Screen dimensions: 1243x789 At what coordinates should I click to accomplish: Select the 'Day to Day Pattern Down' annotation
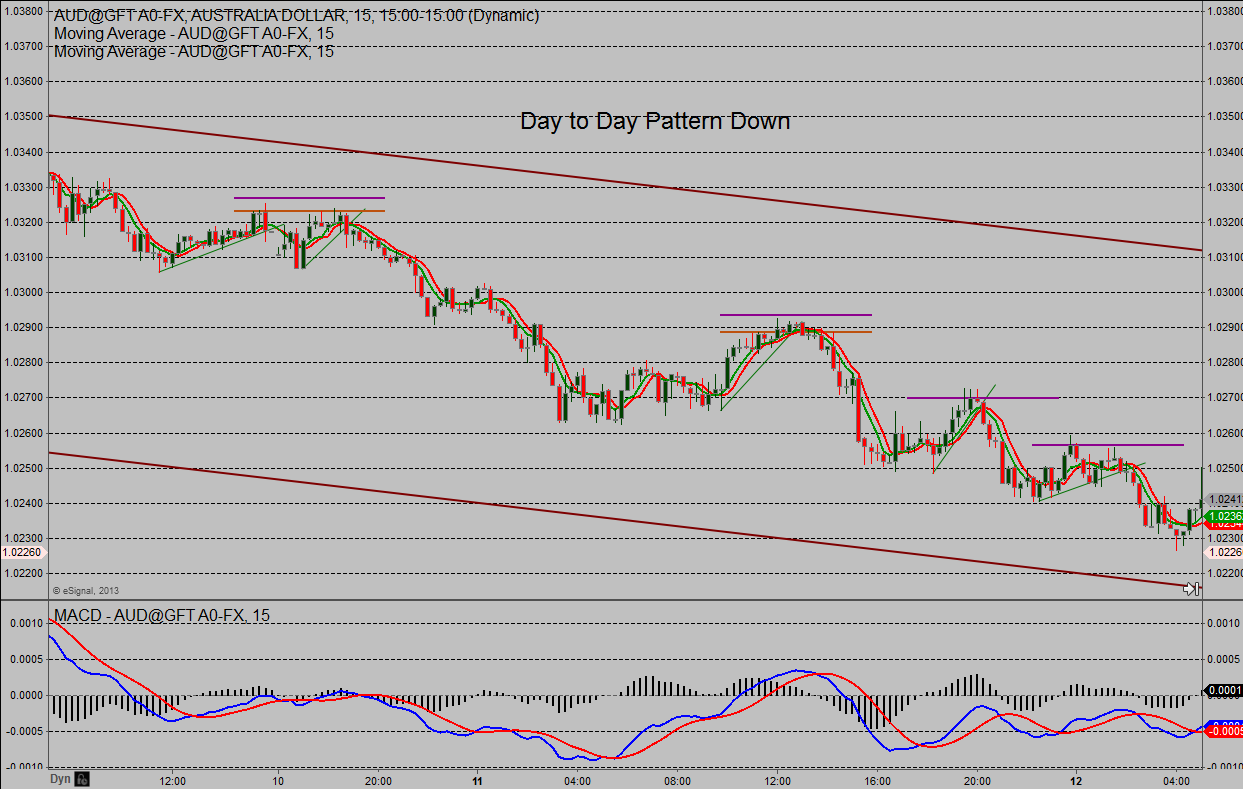tap(655, 121)
